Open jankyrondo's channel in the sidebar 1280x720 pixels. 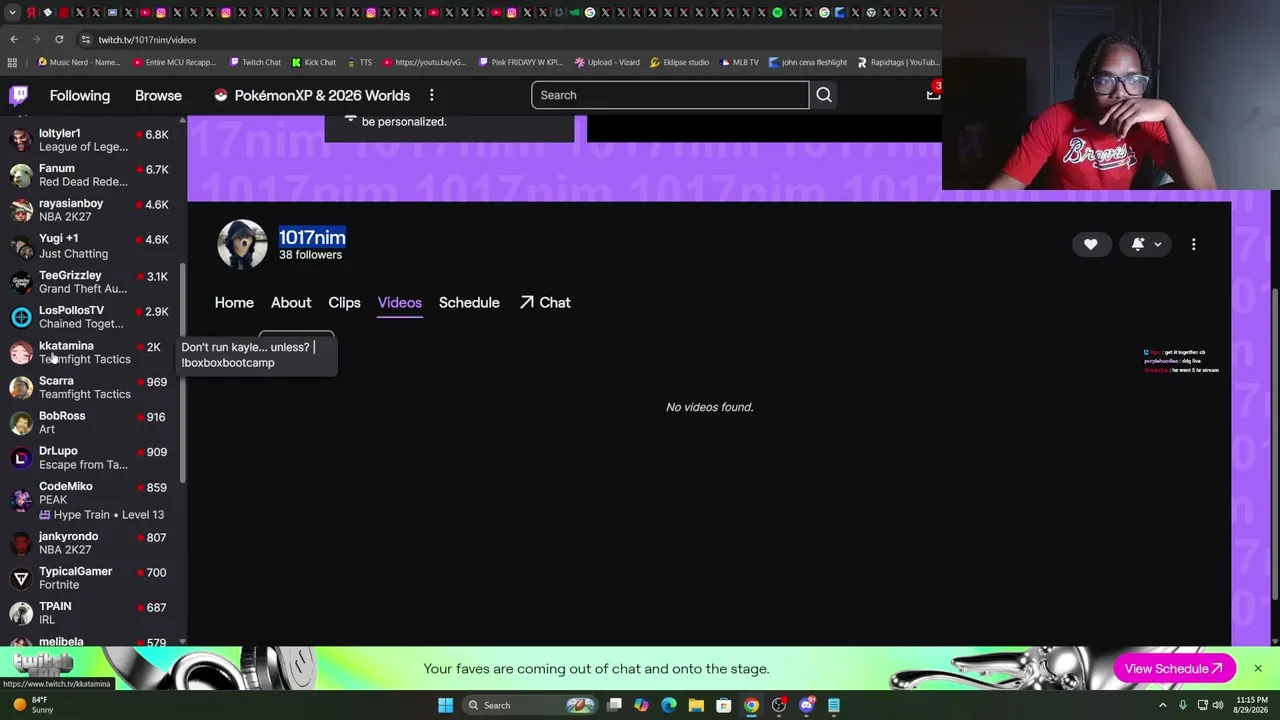point(94,543)
